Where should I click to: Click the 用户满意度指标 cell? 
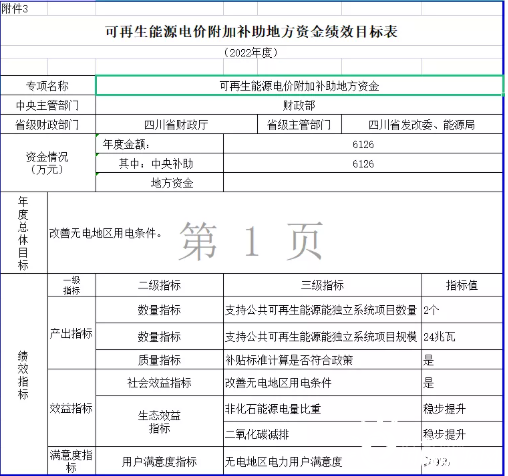(x=159, y=461)
